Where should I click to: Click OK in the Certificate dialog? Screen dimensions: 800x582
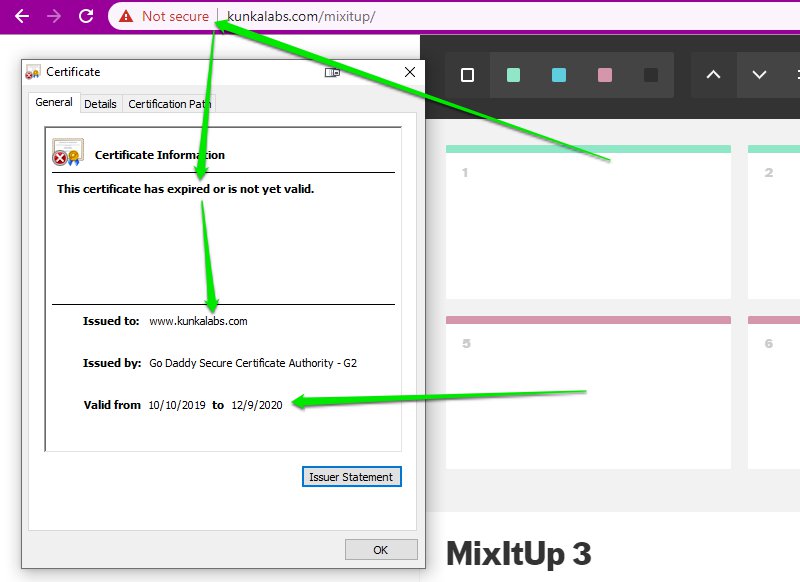381,550
